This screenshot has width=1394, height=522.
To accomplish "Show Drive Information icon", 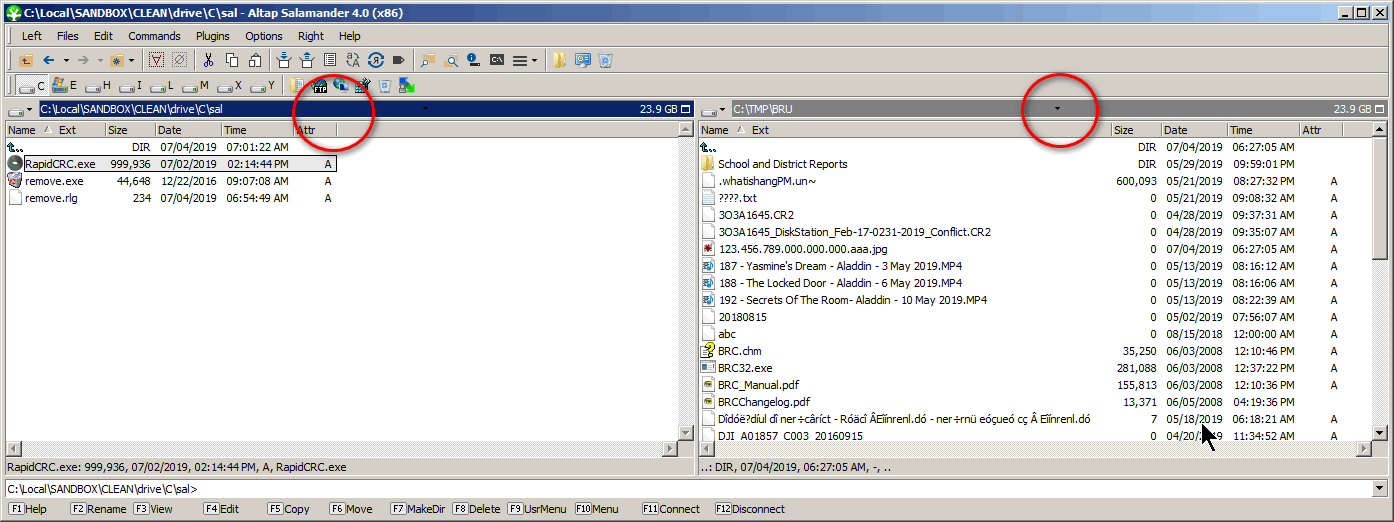I will pos(473,60).
